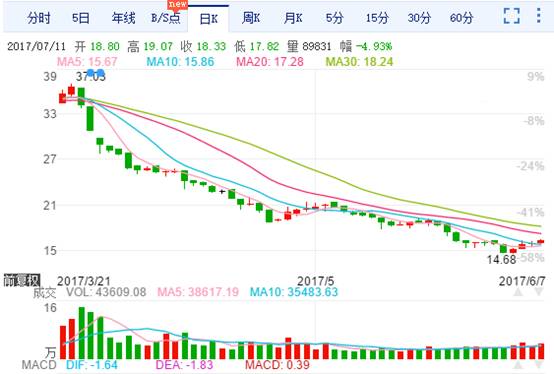Select the 年线 tab
Screen dimensions: 554x374
(123, 18)
